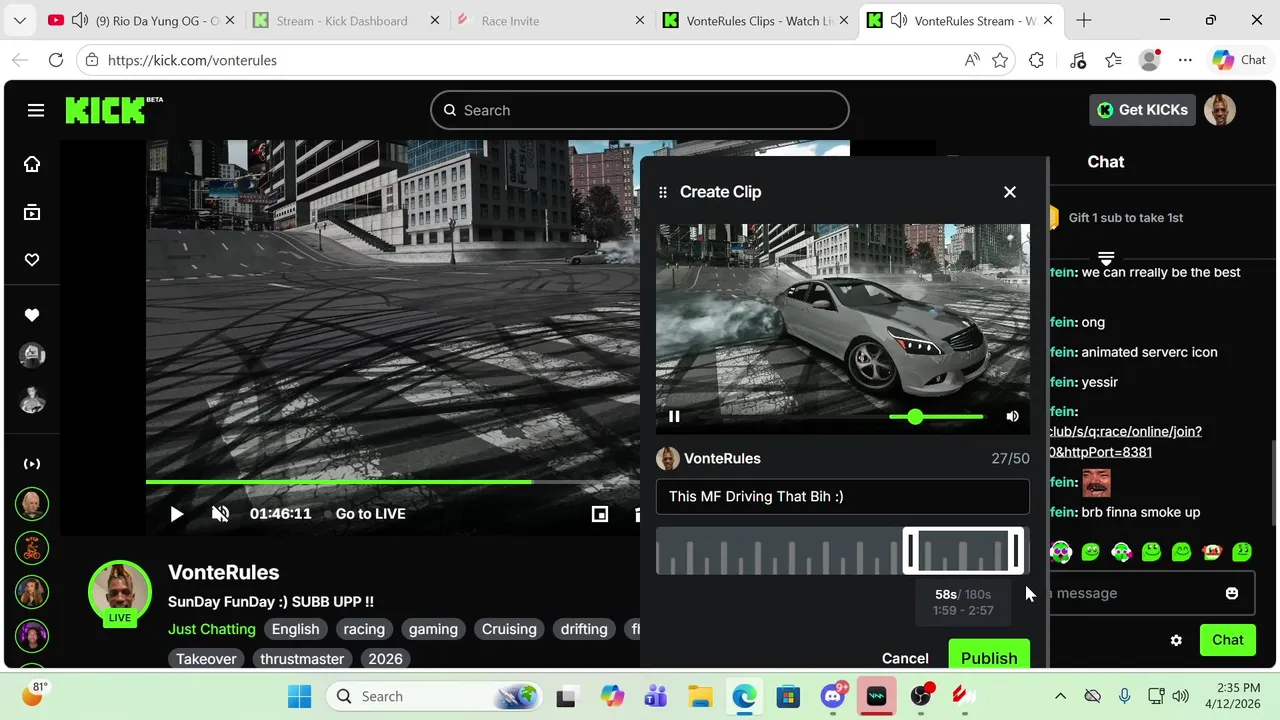Refresh the page
Image resolution: width=1280 pixels, height=720 pixels.
point(56,60)
